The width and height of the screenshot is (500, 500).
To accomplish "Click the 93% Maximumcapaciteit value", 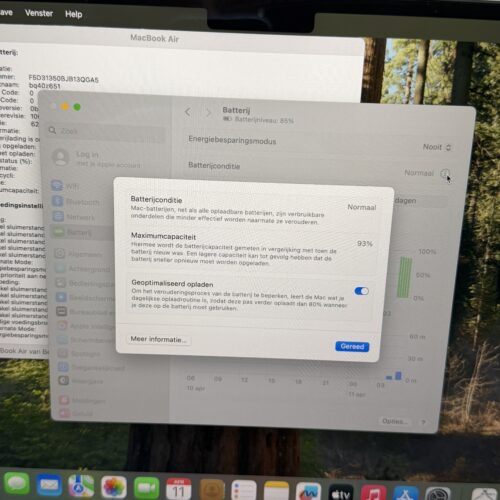I will [365, 244].
